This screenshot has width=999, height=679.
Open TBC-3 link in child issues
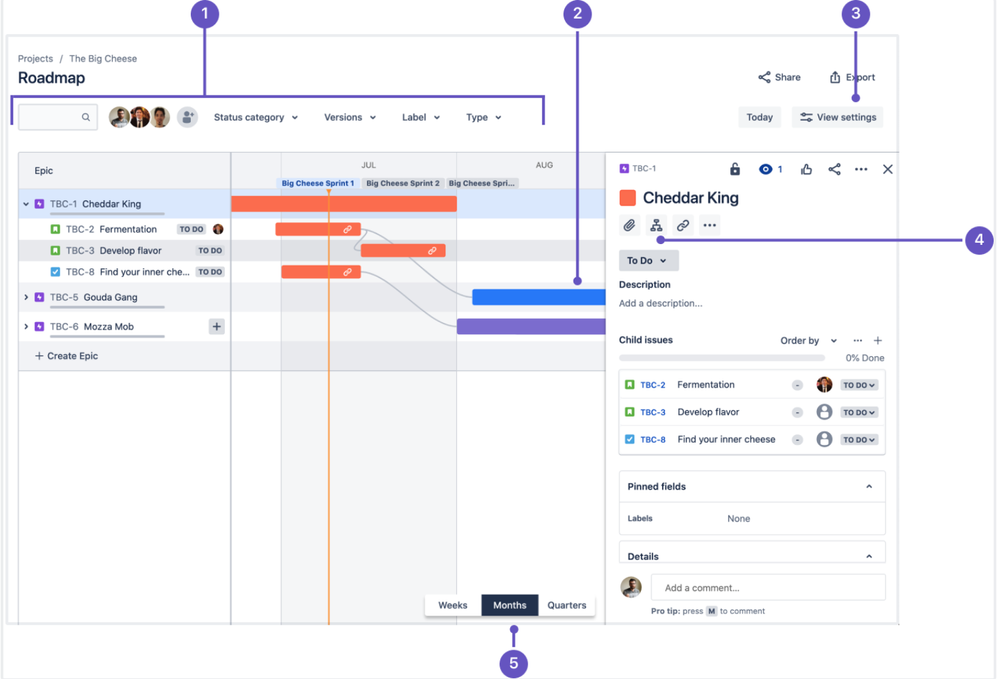point(652,412)
